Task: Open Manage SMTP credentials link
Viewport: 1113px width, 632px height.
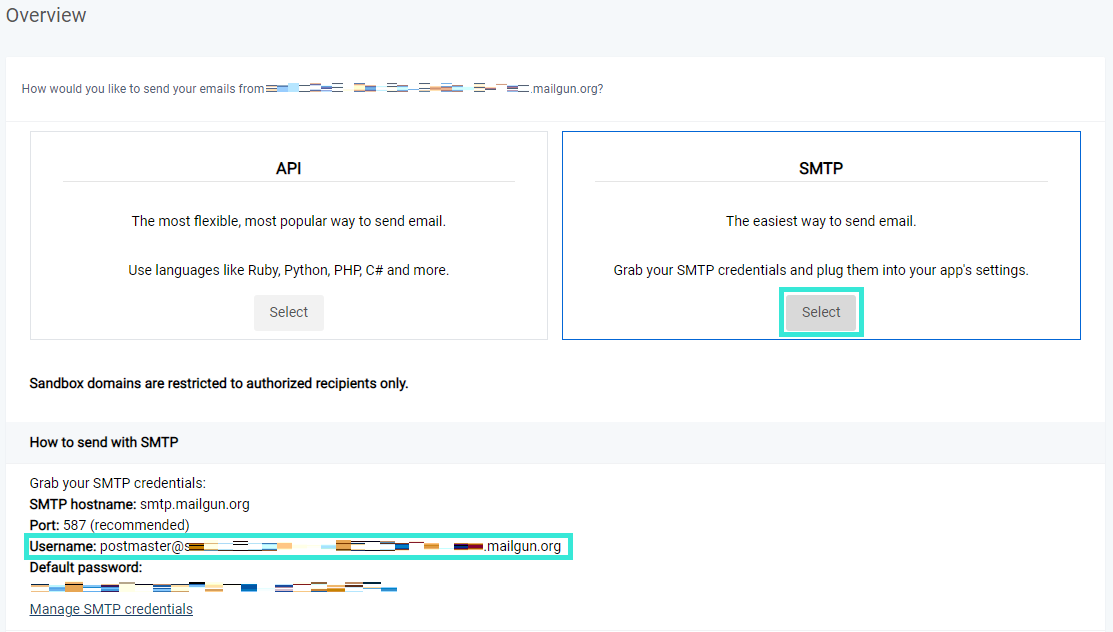Action: click(x=111, y=609)
